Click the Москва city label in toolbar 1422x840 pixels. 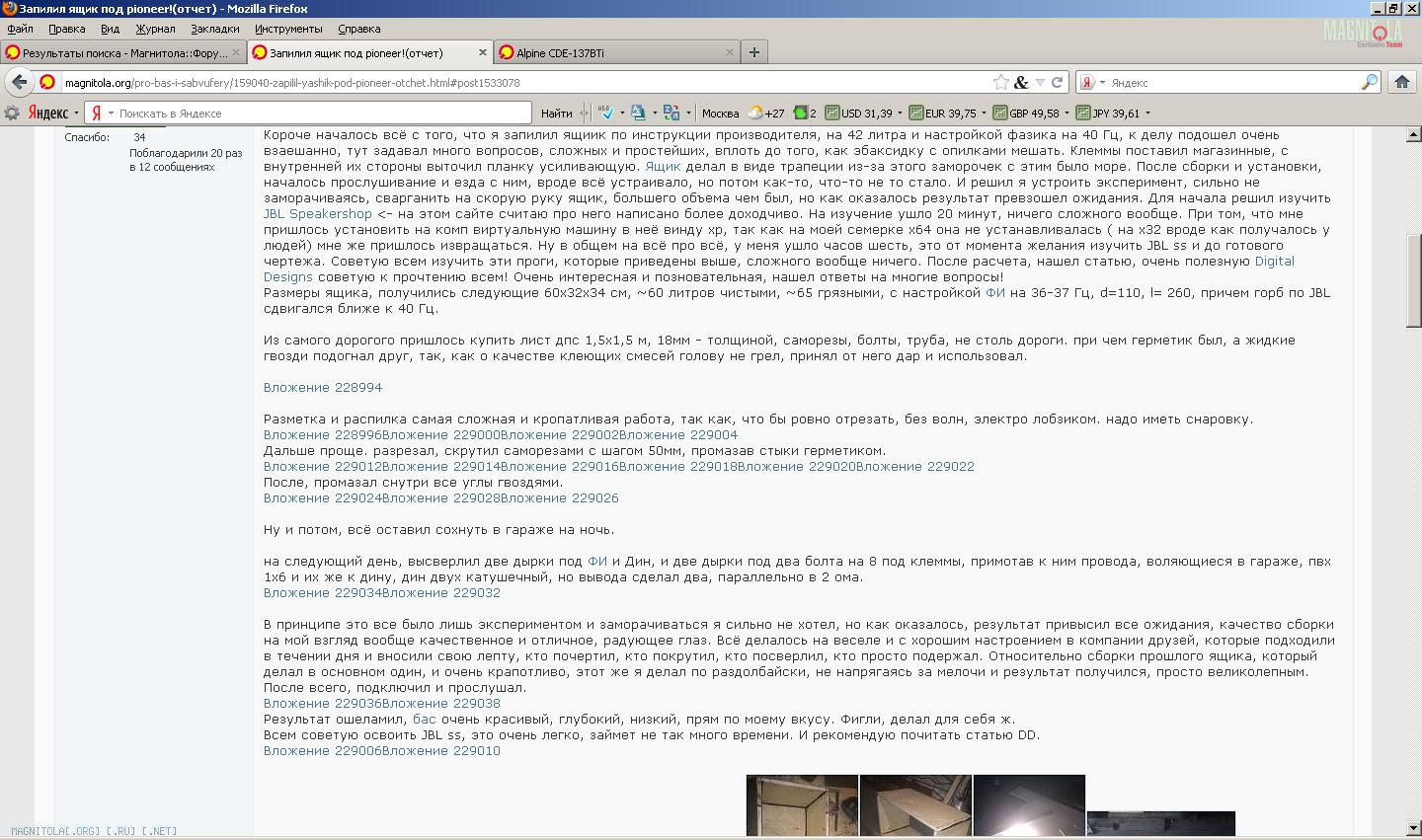tap(720, 113)
